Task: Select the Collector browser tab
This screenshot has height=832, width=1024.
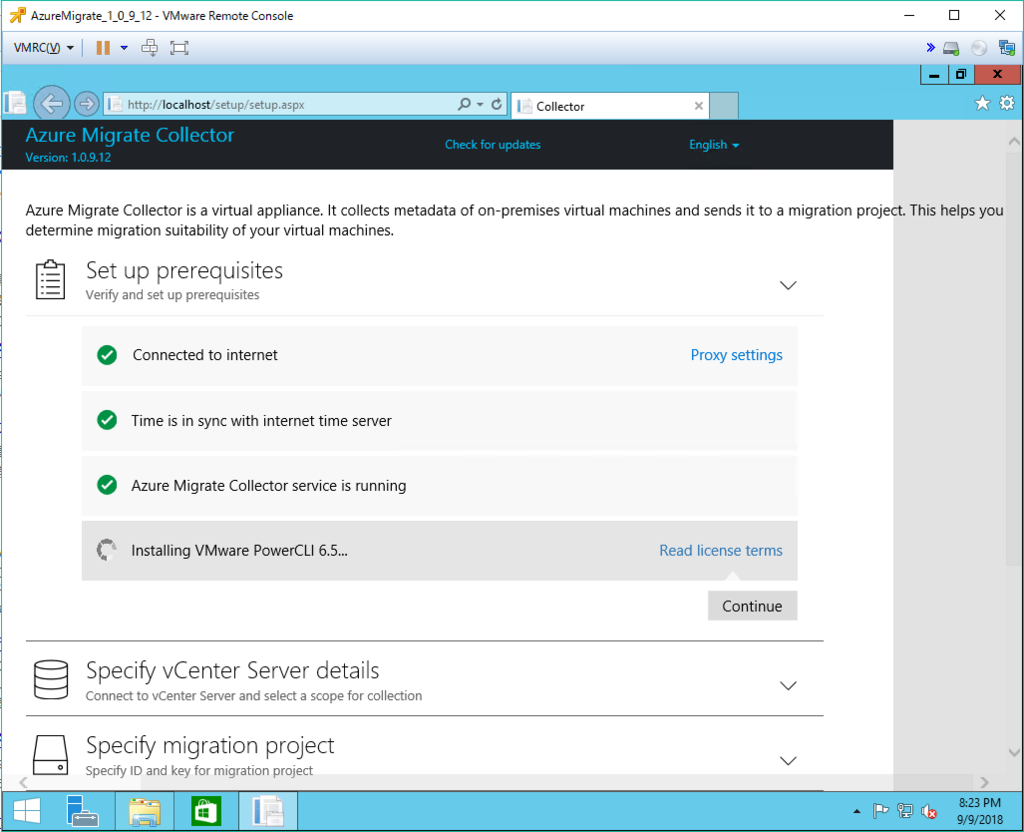Action: 610,106
